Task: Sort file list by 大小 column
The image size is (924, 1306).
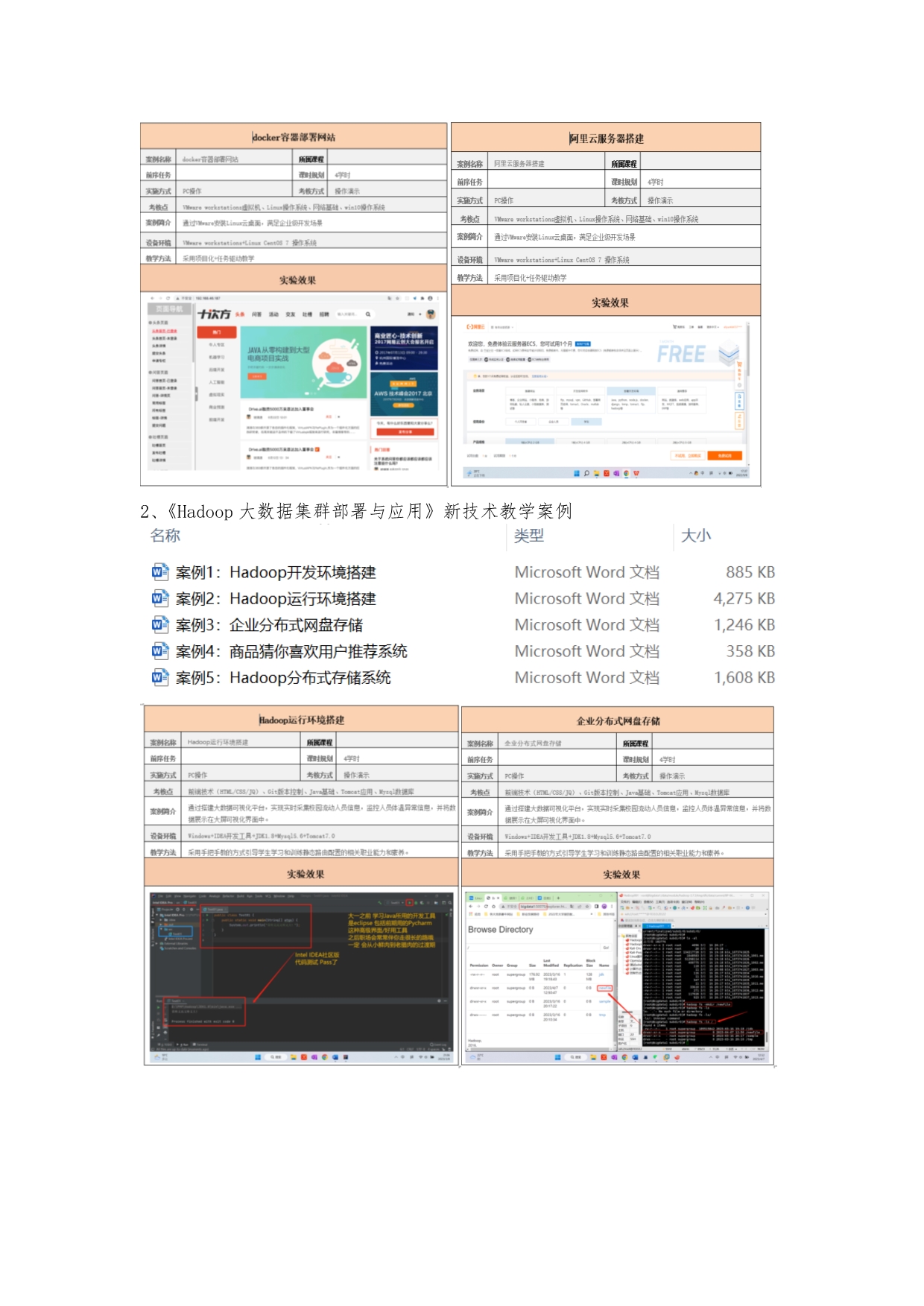Action: 695,536
